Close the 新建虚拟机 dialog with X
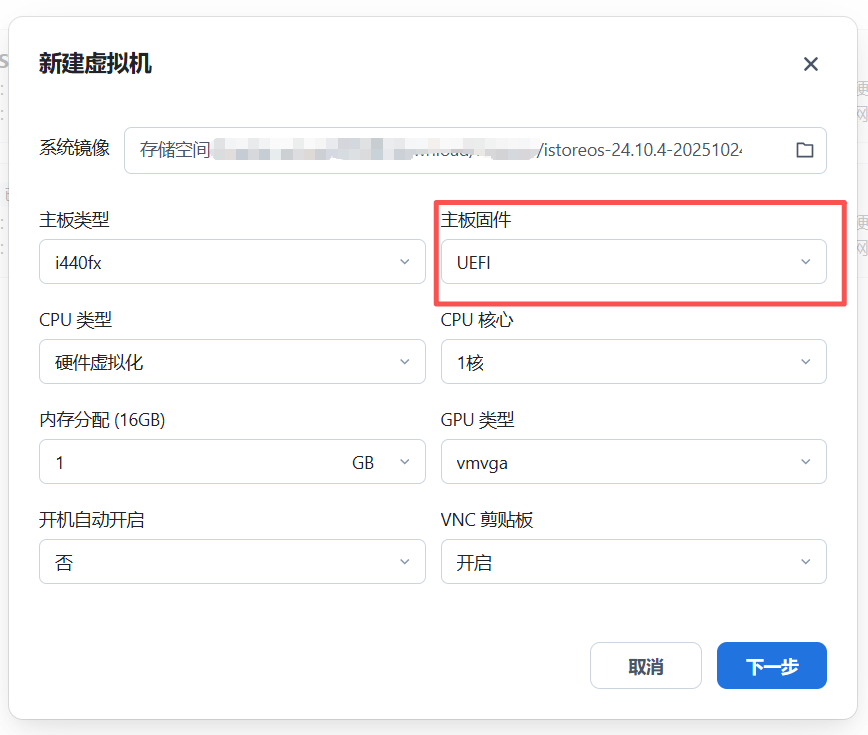 (x=810, y=64)
